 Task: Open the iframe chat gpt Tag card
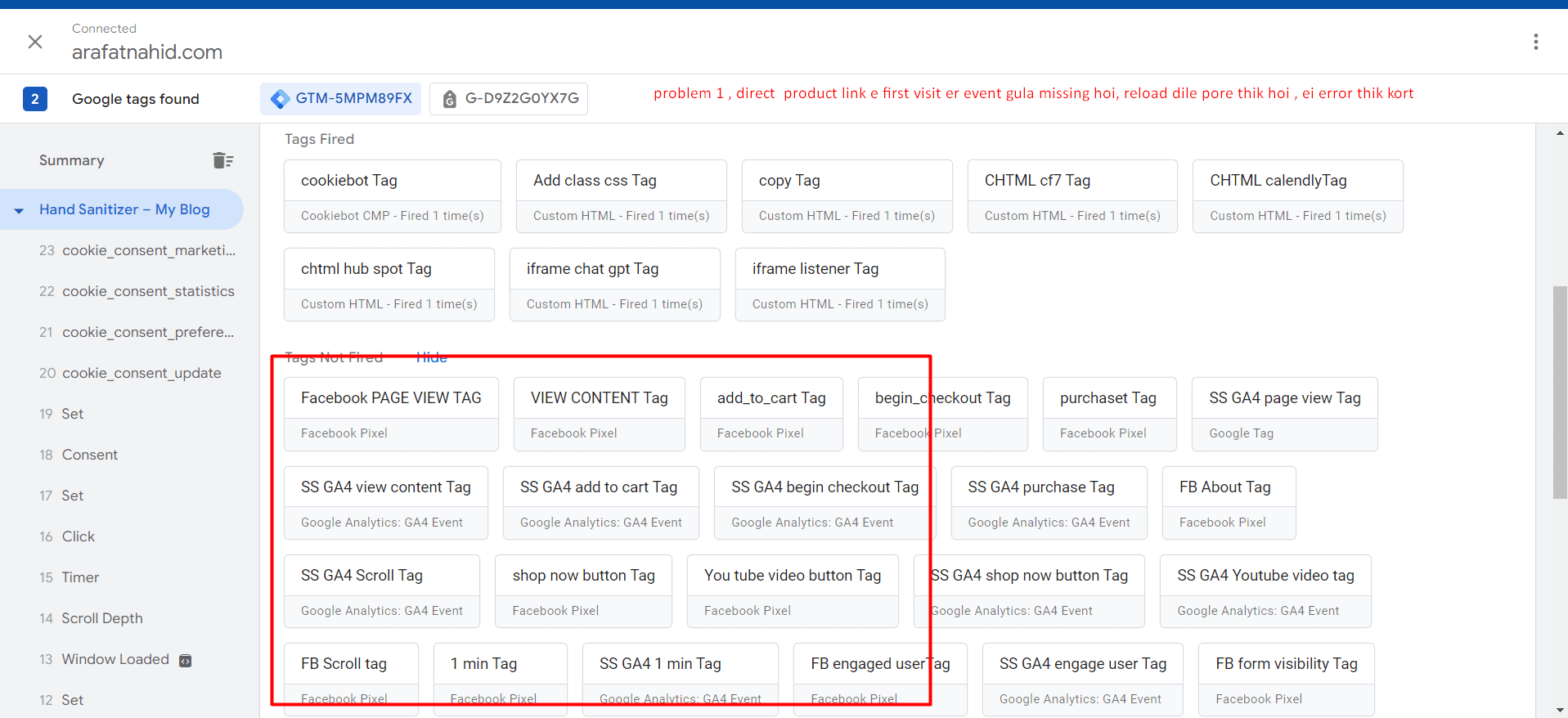[x=615, y=285]
